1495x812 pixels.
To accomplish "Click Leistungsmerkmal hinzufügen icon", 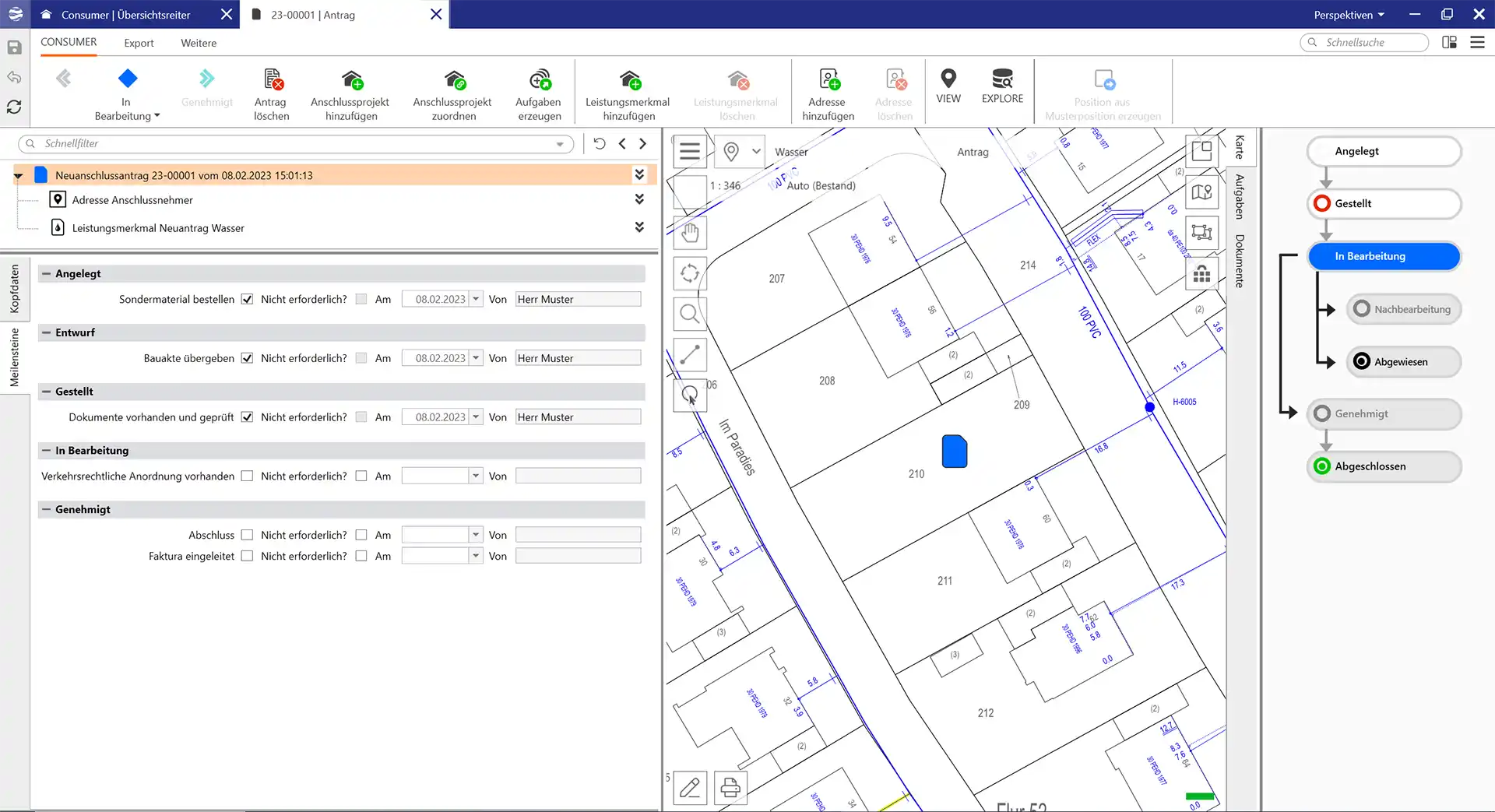I will point(628,80).
